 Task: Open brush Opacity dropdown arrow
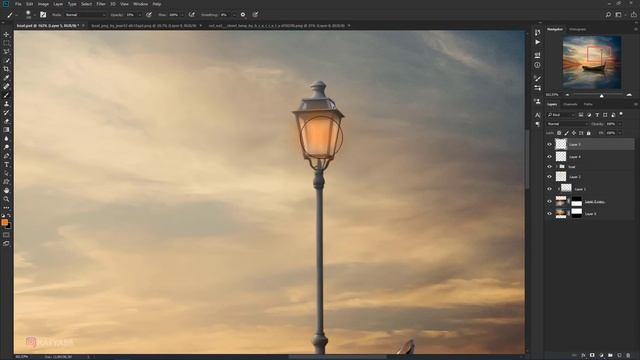click(x=140, y=15)
